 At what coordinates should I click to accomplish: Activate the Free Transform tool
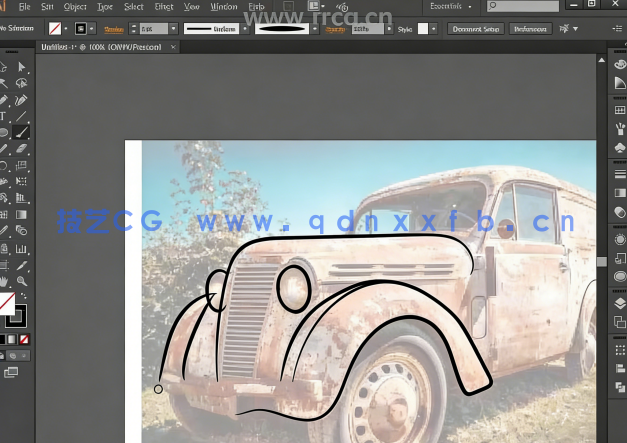click(21, 181)
